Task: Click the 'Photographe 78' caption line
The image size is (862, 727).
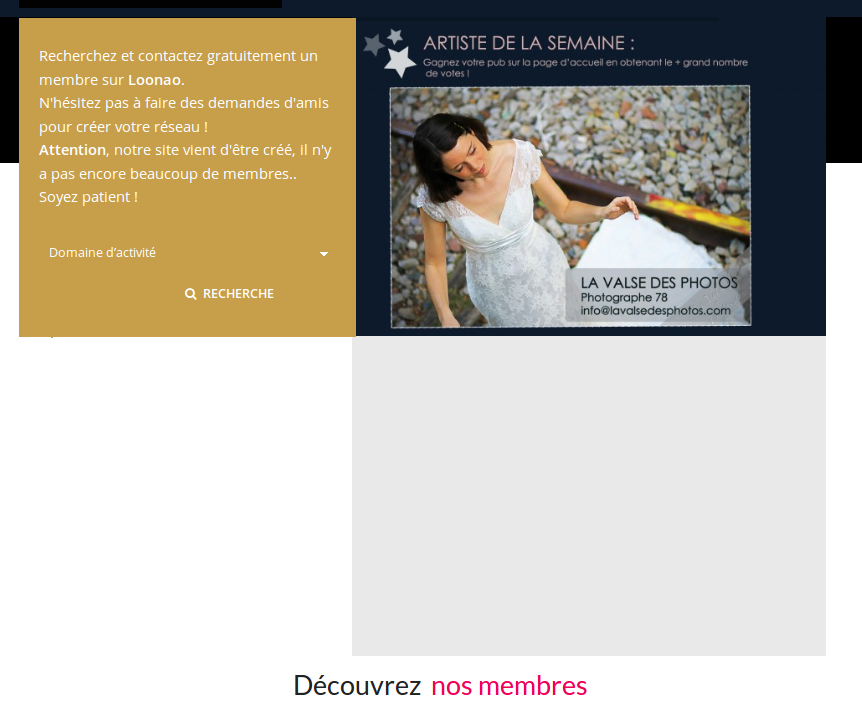Action: click(x=624, y=298)
